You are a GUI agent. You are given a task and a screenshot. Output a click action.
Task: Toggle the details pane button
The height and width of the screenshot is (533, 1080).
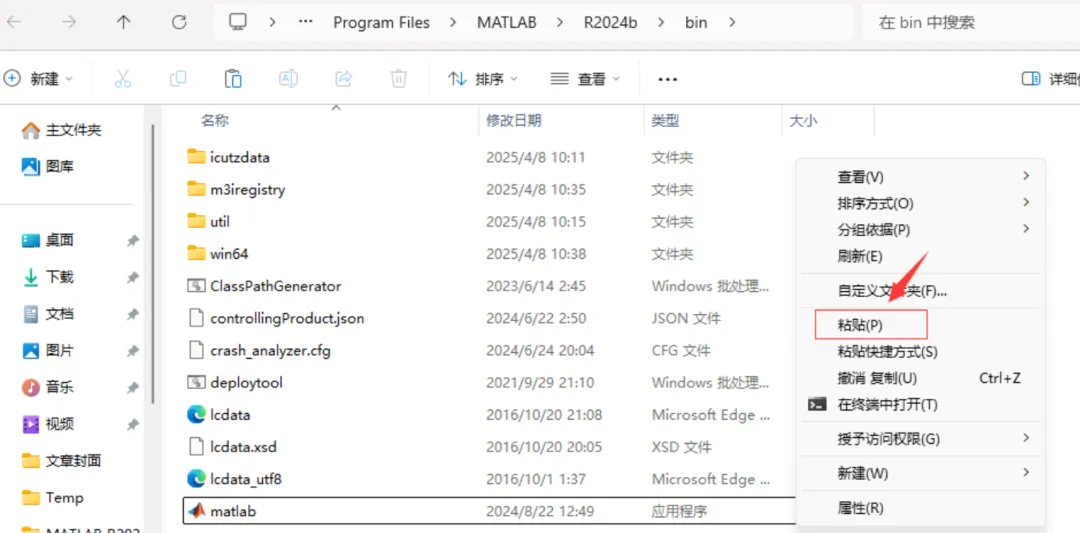1050,79
